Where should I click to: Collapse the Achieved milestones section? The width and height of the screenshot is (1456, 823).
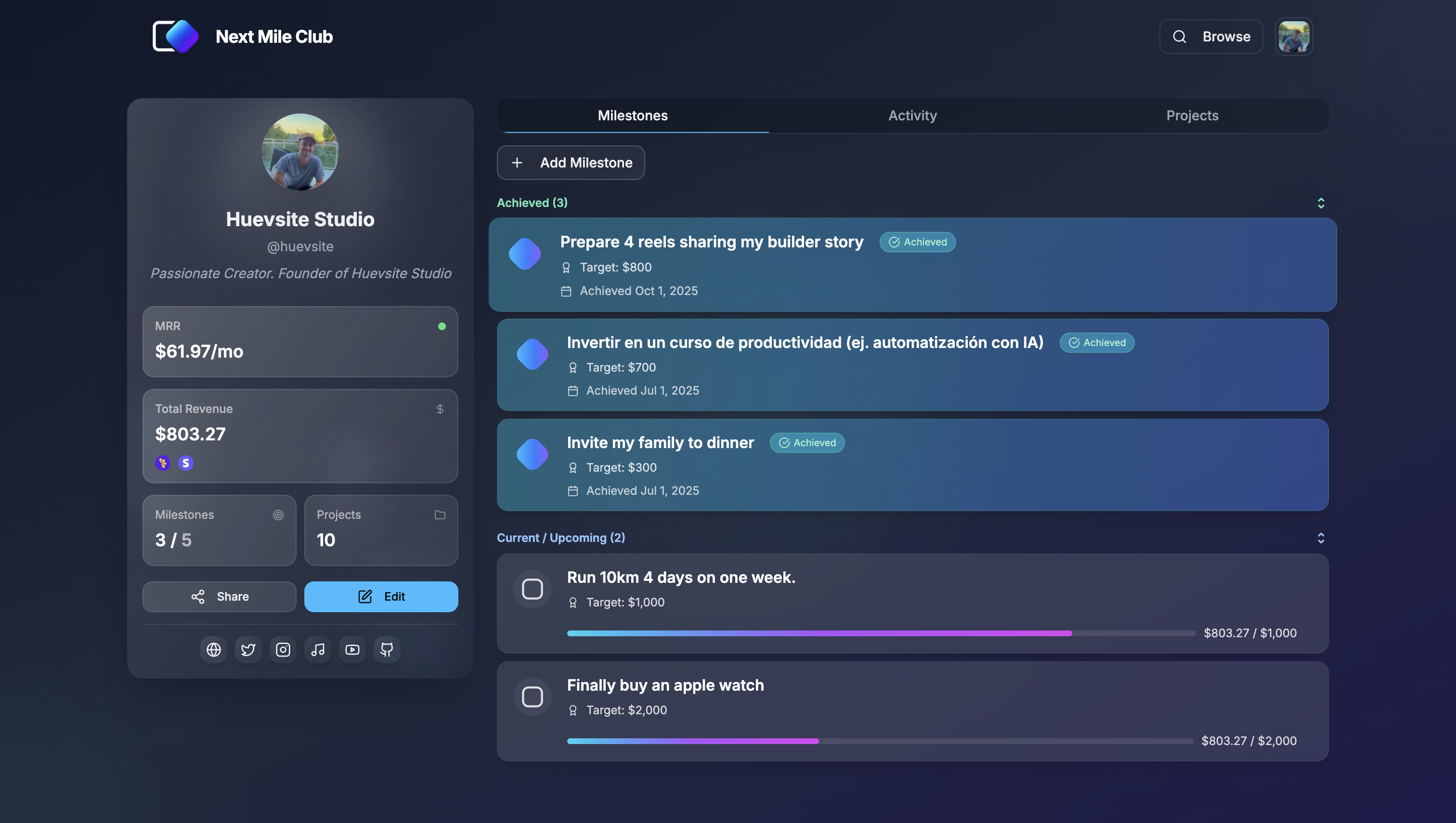click(1321, 203)
